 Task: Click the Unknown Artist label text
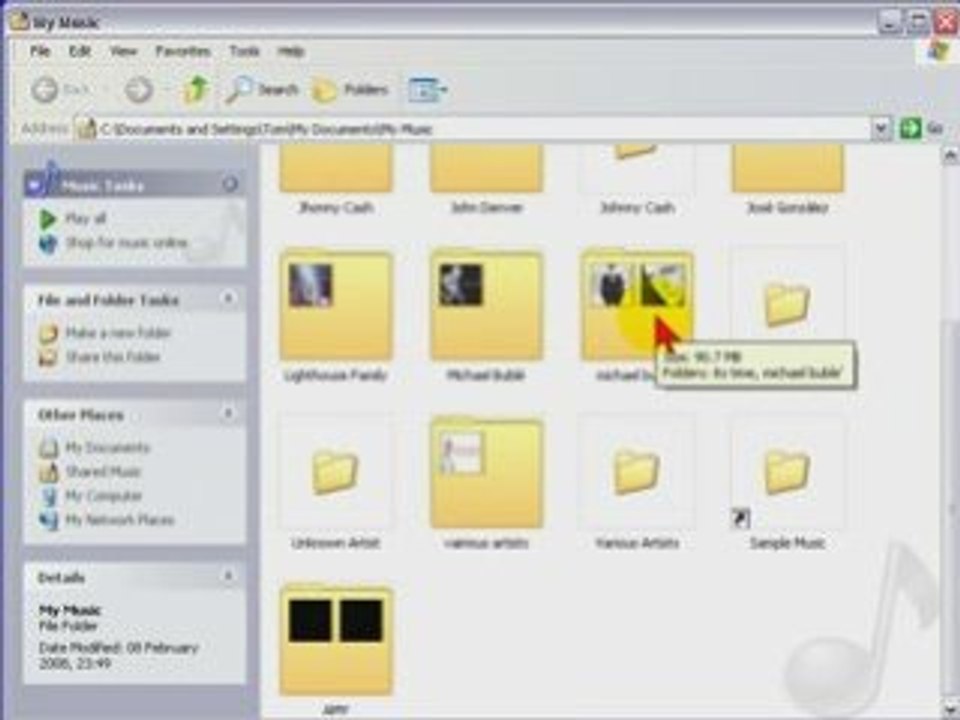[336, 543]
